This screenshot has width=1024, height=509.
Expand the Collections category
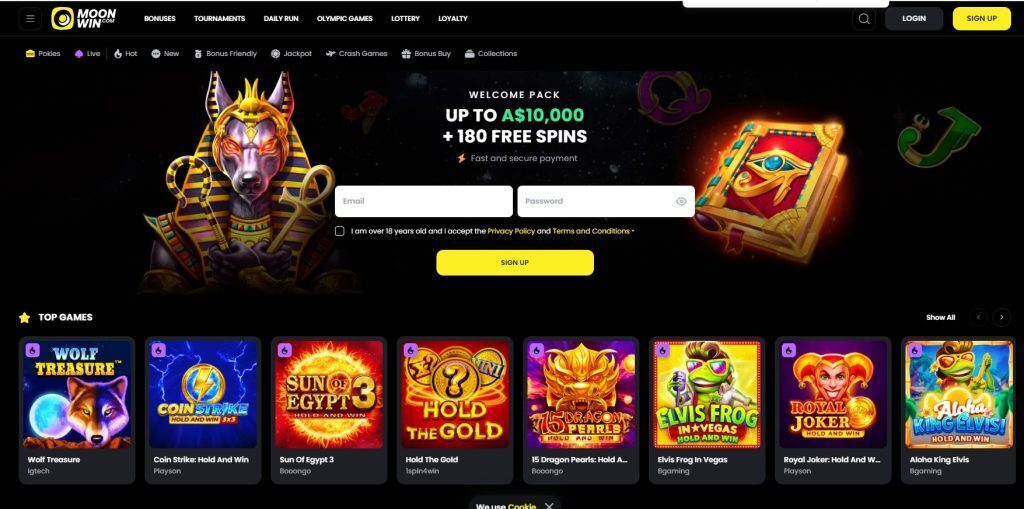point(491,54)
